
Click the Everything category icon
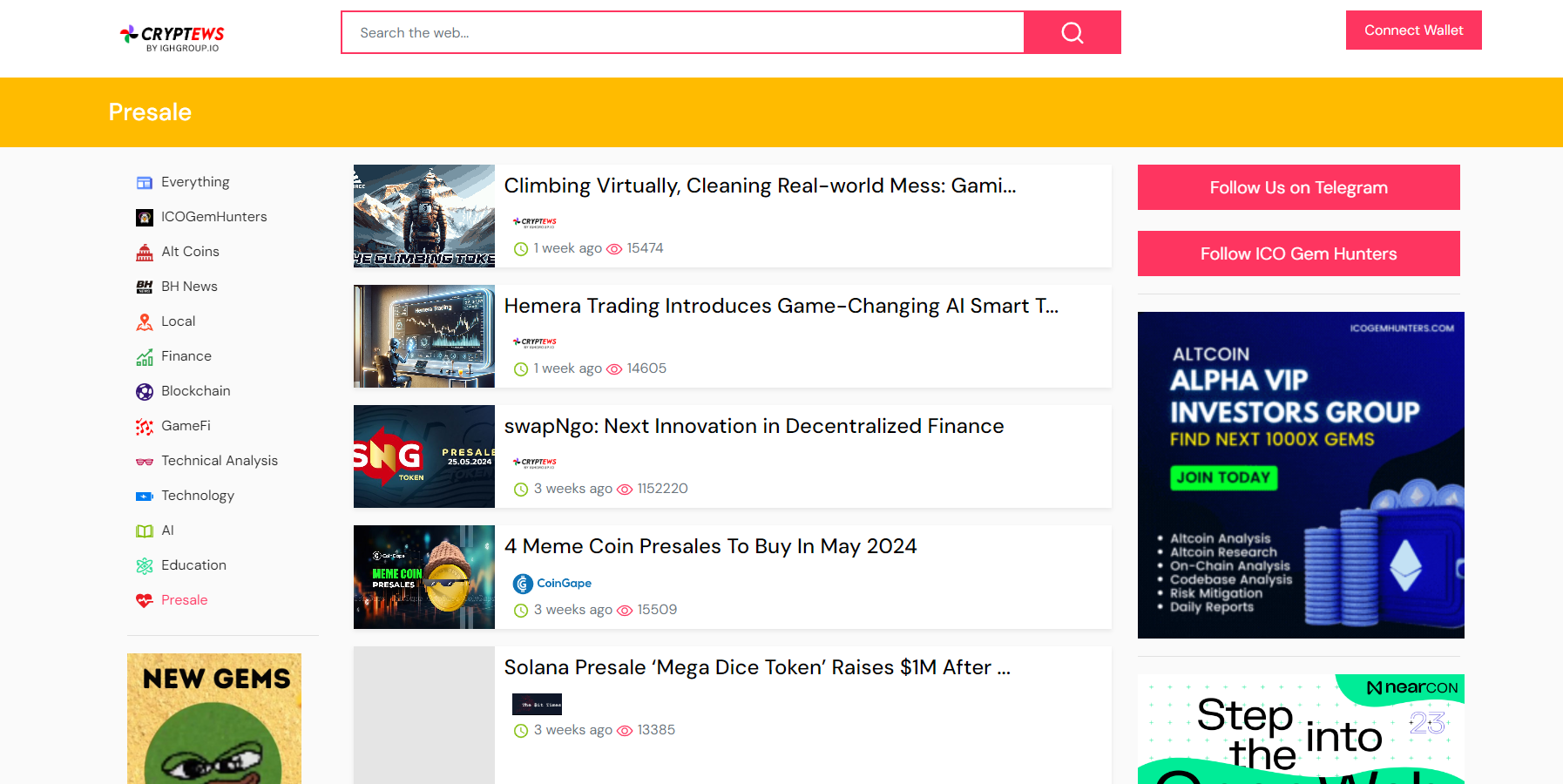(145, 182)
